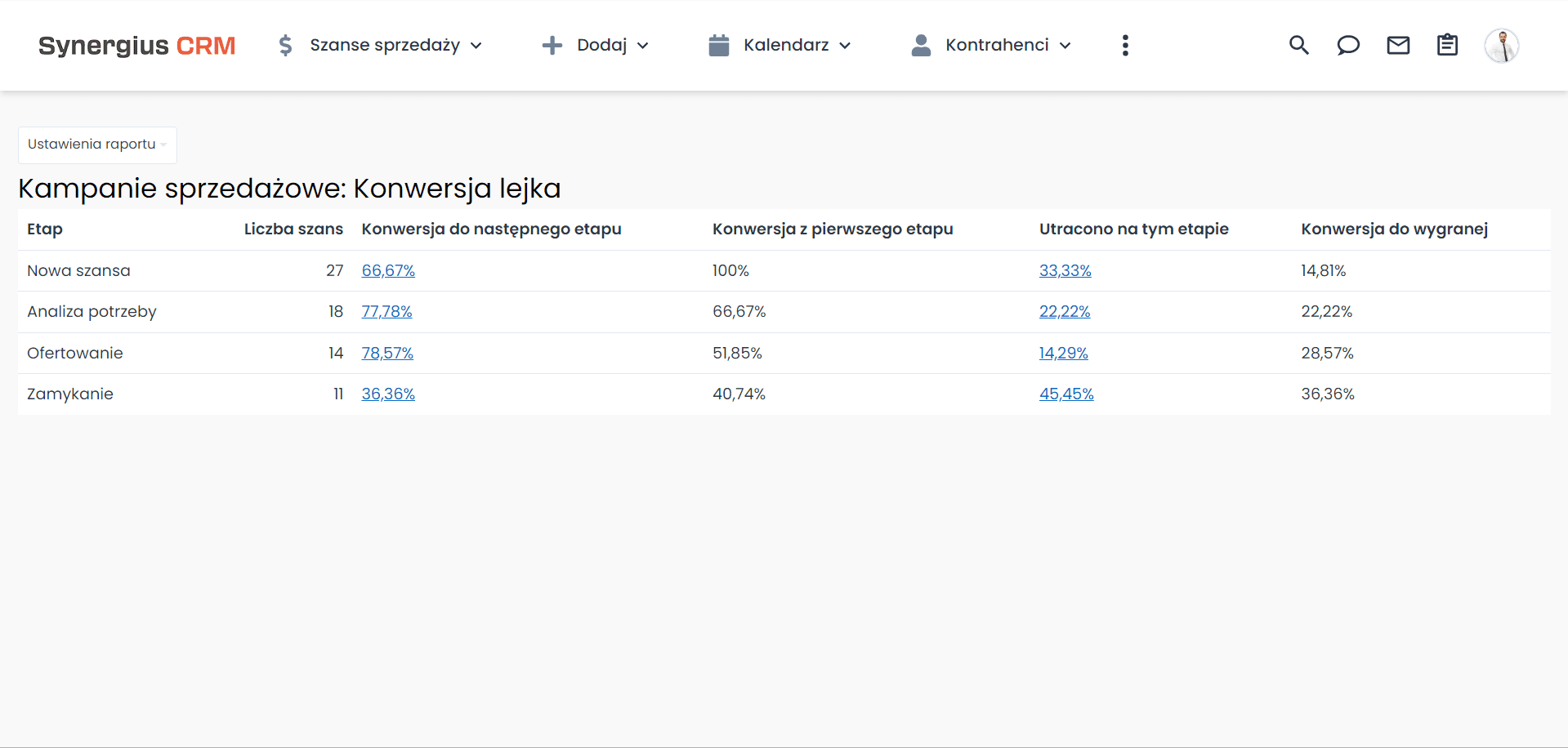The width and height of the screenshot is (1568, 748).
Task: Click the dollar sign icon
Action: (285, 46)
